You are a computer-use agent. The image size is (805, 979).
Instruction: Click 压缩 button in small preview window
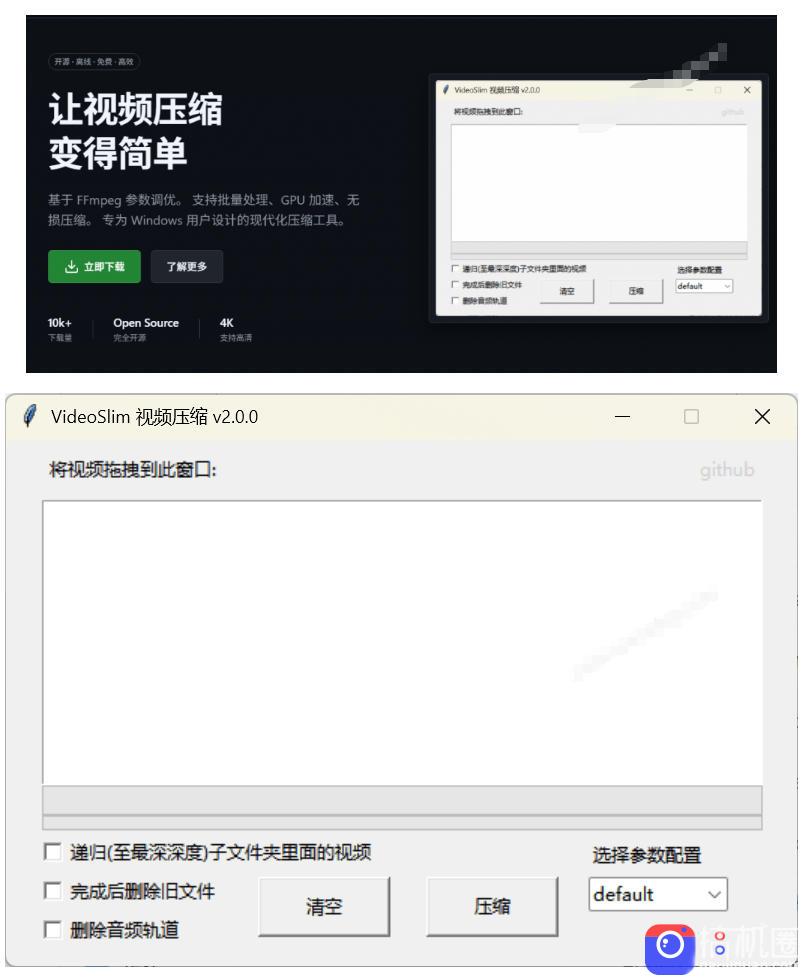pos(636,291)
